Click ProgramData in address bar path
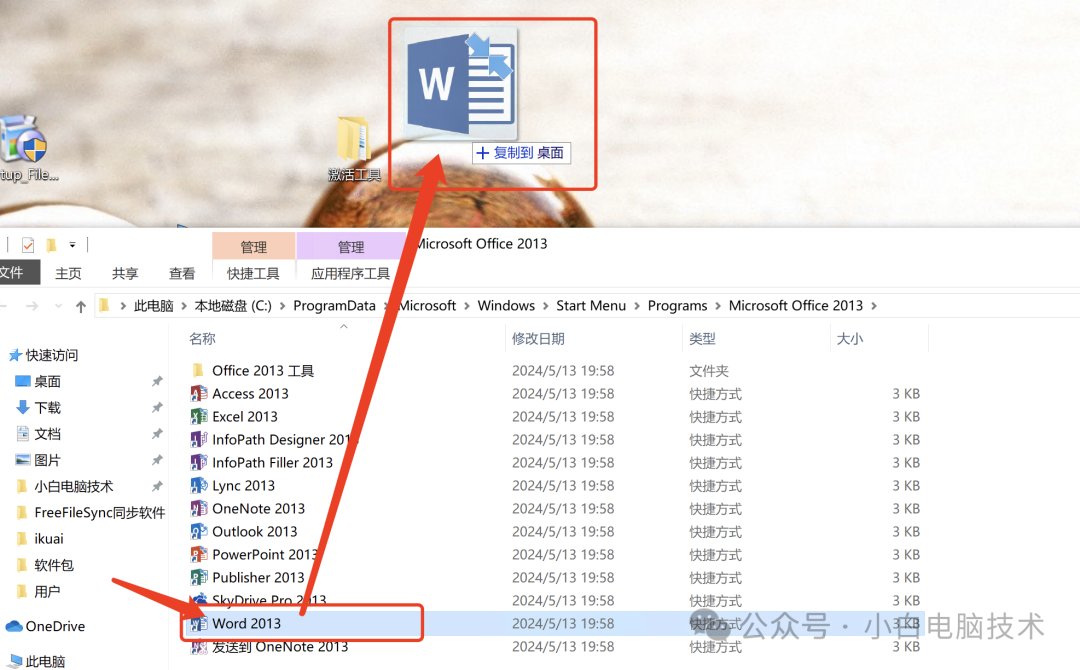This screenshot has width=1080, height=670. [335, 306]
